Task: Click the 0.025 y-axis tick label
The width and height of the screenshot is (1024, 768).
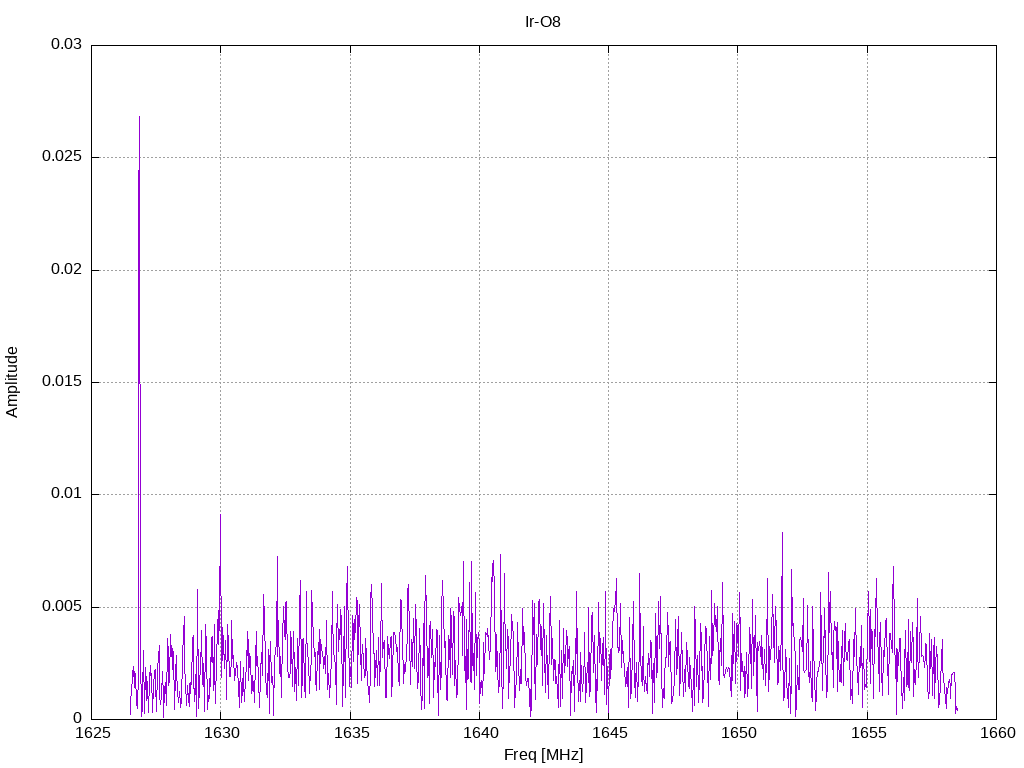Action: [x=62, y=157]
